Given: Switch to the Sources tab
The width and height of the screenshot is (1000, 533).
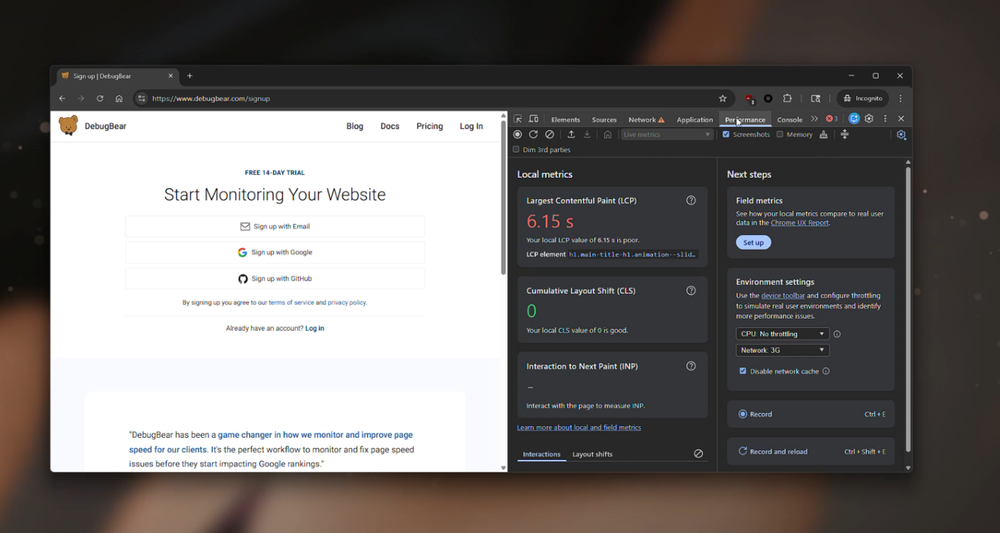Looking at the screenshot, I should click(604, 120).
